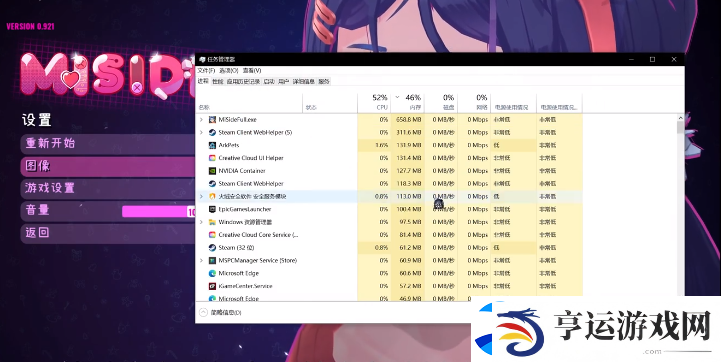Click the Creative Cloud Core Service icon
The image size is (721, 362).
click(x=212, y=235)
